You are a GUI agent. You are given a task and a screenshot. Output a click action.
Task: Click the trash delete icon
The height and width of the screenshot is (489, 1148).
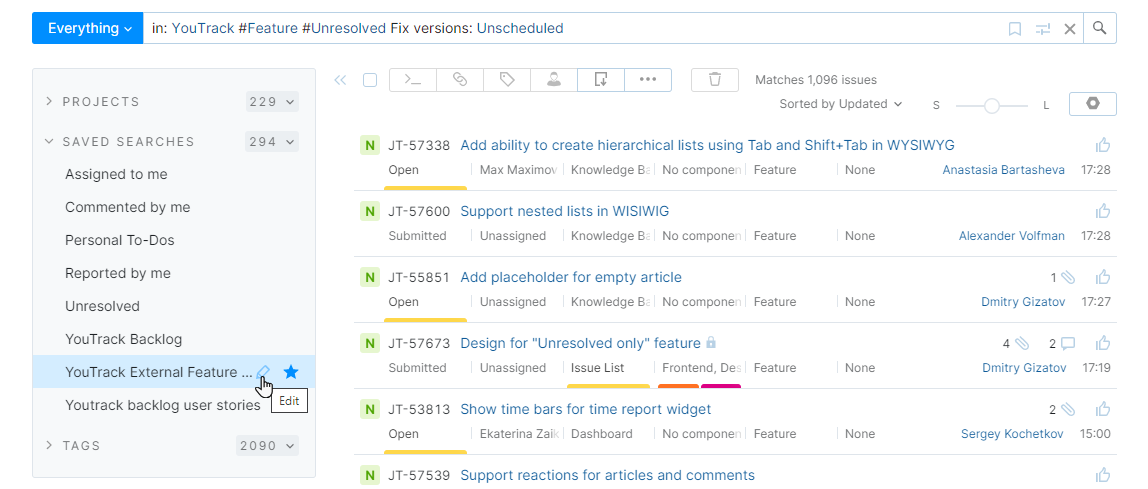tap(715, 80)
